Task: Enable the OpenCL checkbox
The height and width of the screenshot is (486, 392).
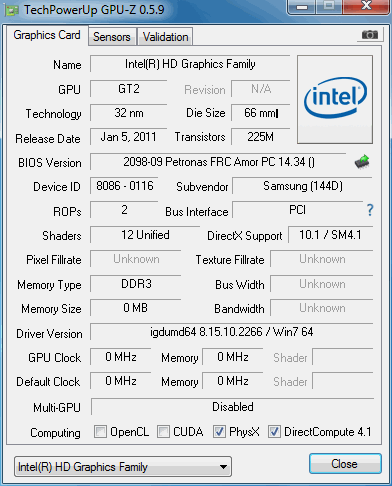Action: pyautogui.click(x=100, y=431)
